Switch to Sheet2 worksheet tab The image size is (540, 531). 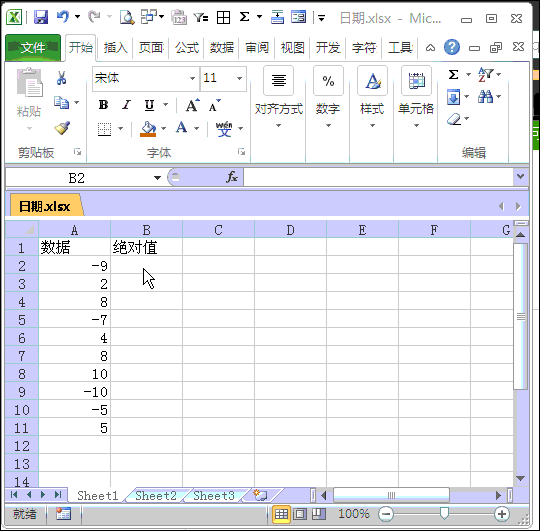pos(156,496)
